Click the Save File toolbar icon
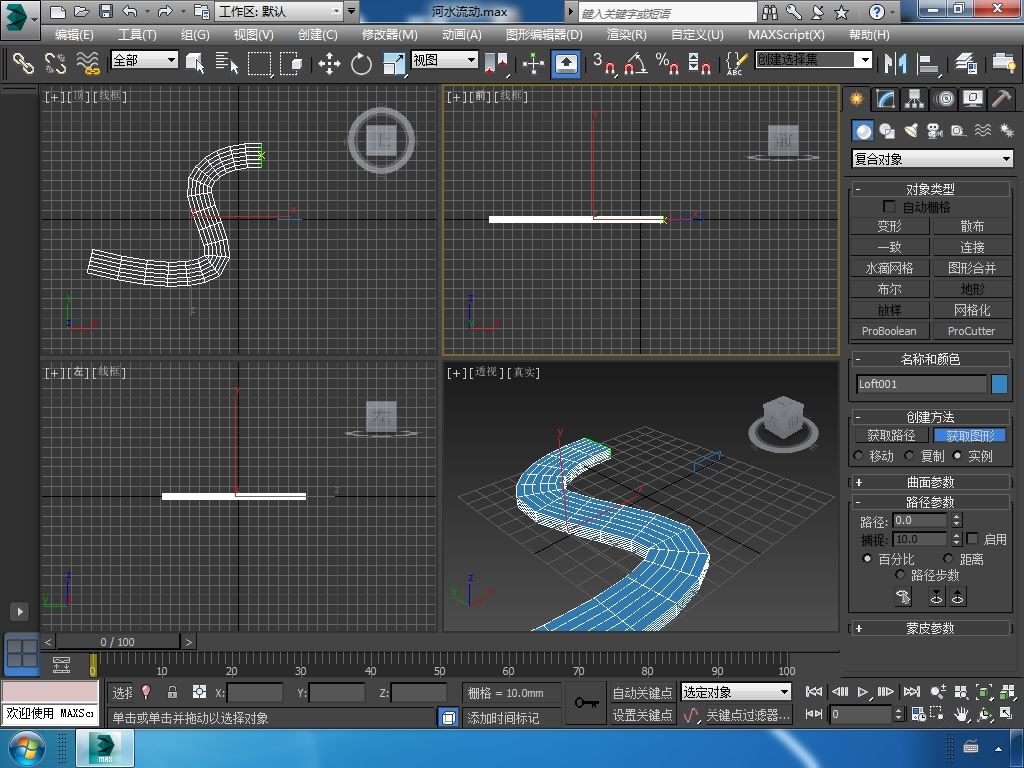This screenshot has width=1024, height=768. click(106, 11)
